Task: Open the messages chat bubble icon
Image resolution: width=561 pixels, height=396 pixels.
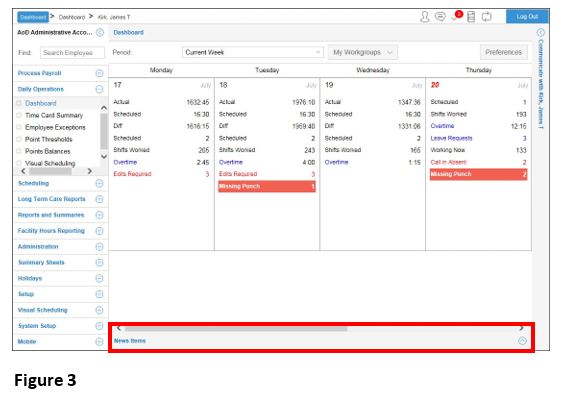Action: click(440, 16)
